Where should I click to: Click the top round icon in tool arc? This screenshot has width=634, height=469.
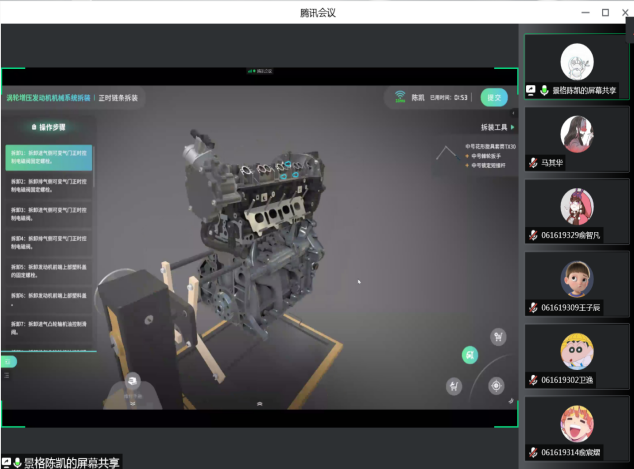[x=497, y=337]
